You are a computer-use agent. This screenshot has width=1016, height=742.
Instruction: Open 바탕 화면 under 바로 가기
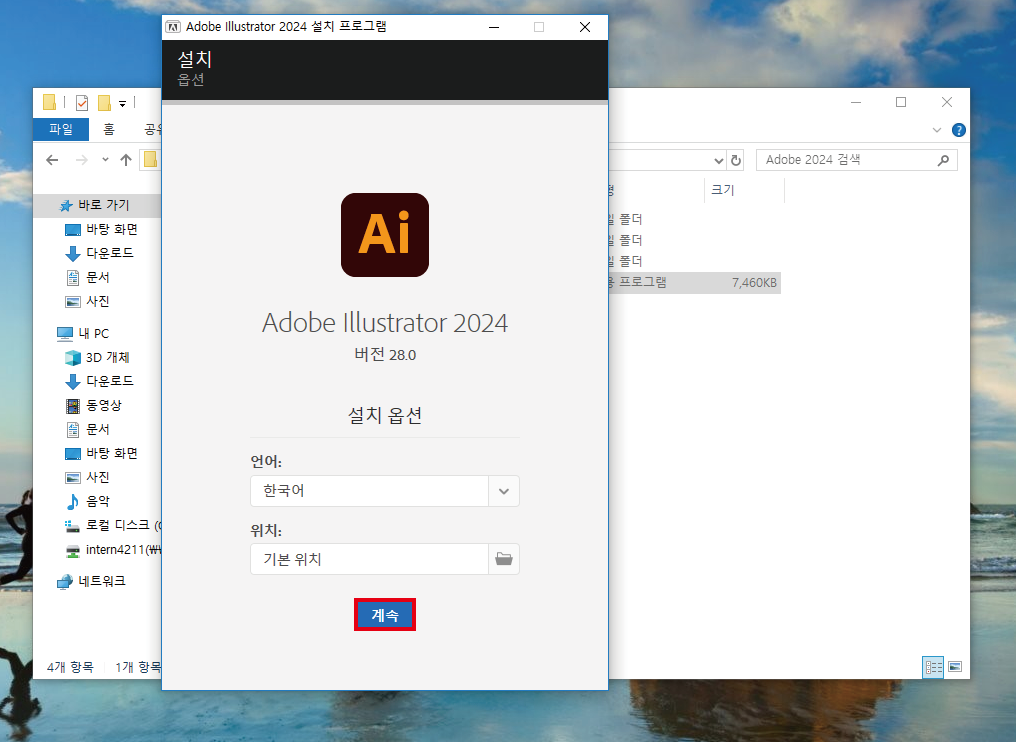101,229
